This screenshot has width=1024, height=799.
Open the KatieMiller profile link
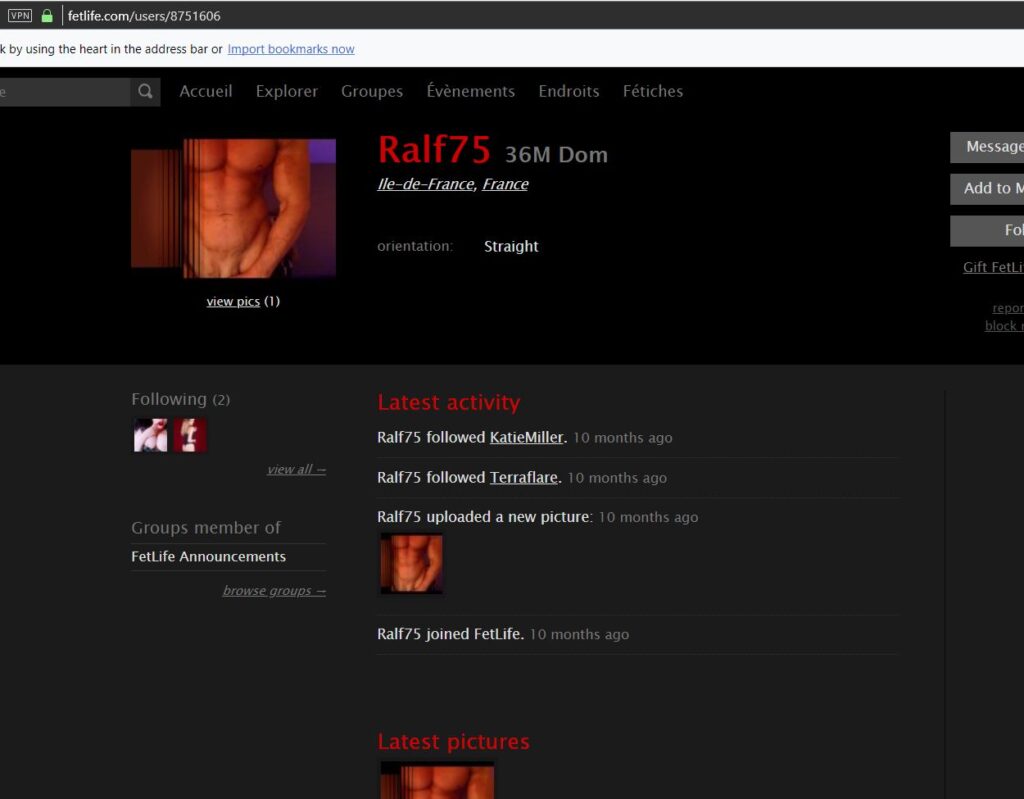[x=526, y=438]
